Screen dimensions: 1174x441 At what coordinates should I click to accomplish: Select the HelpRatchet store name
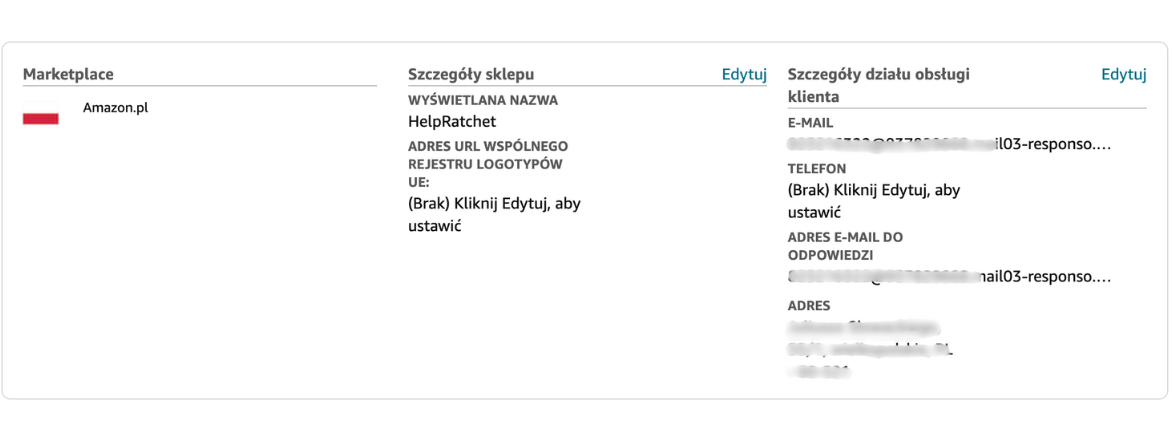pyautogui.click(x=452, y=121)
